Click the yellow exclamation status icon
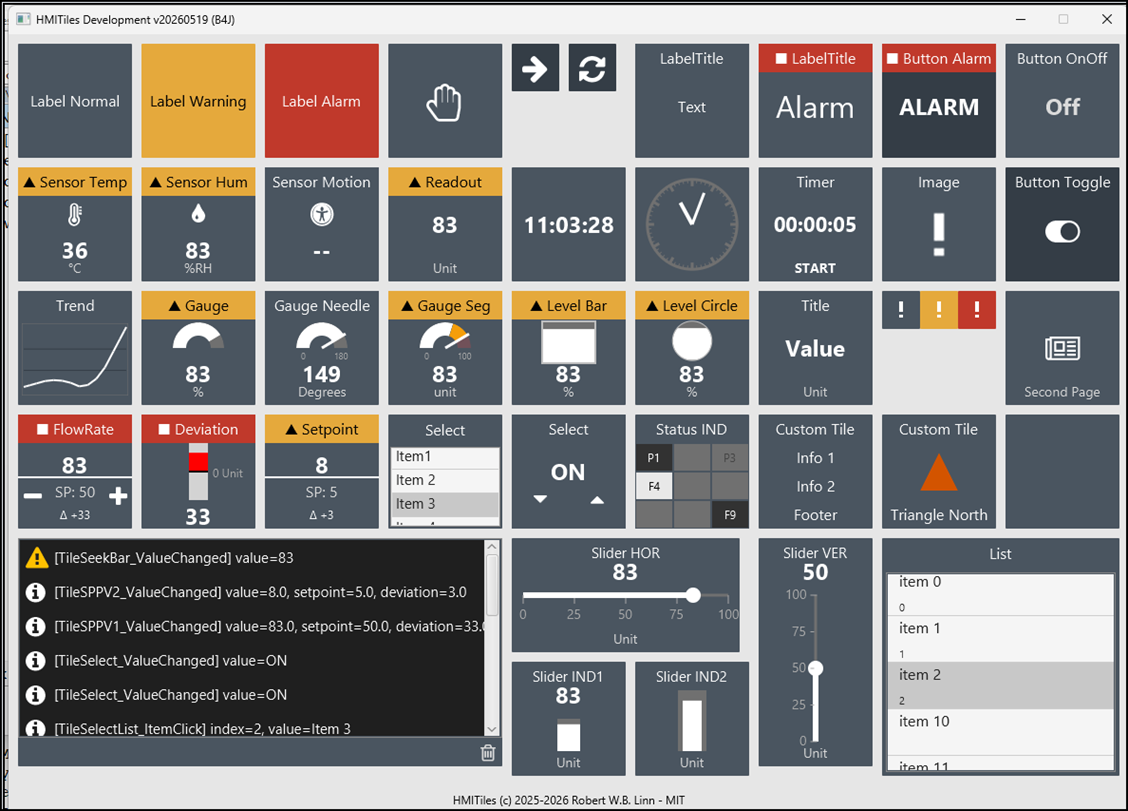 pos(939,310)
